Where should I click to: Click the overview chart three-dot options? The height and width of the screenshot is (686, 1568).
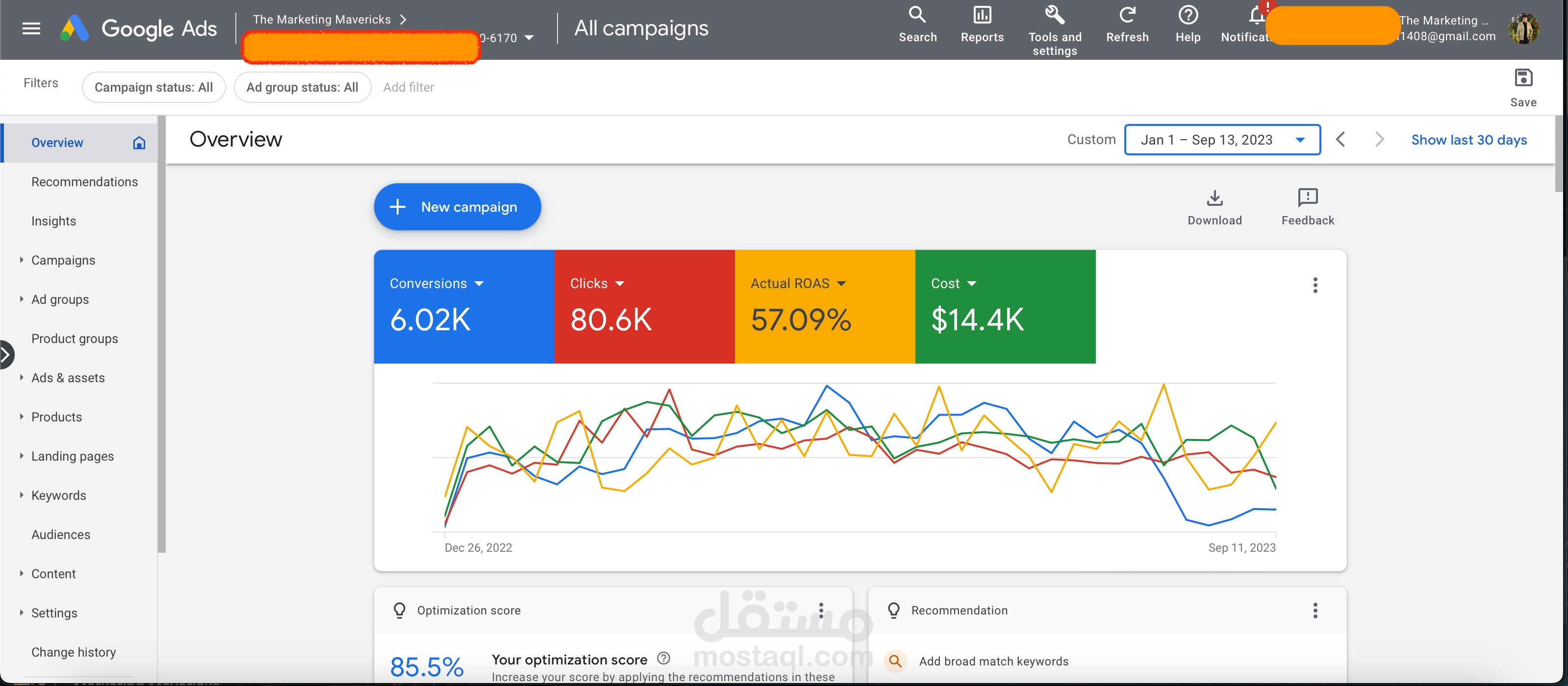click(x=1315, y=285)
